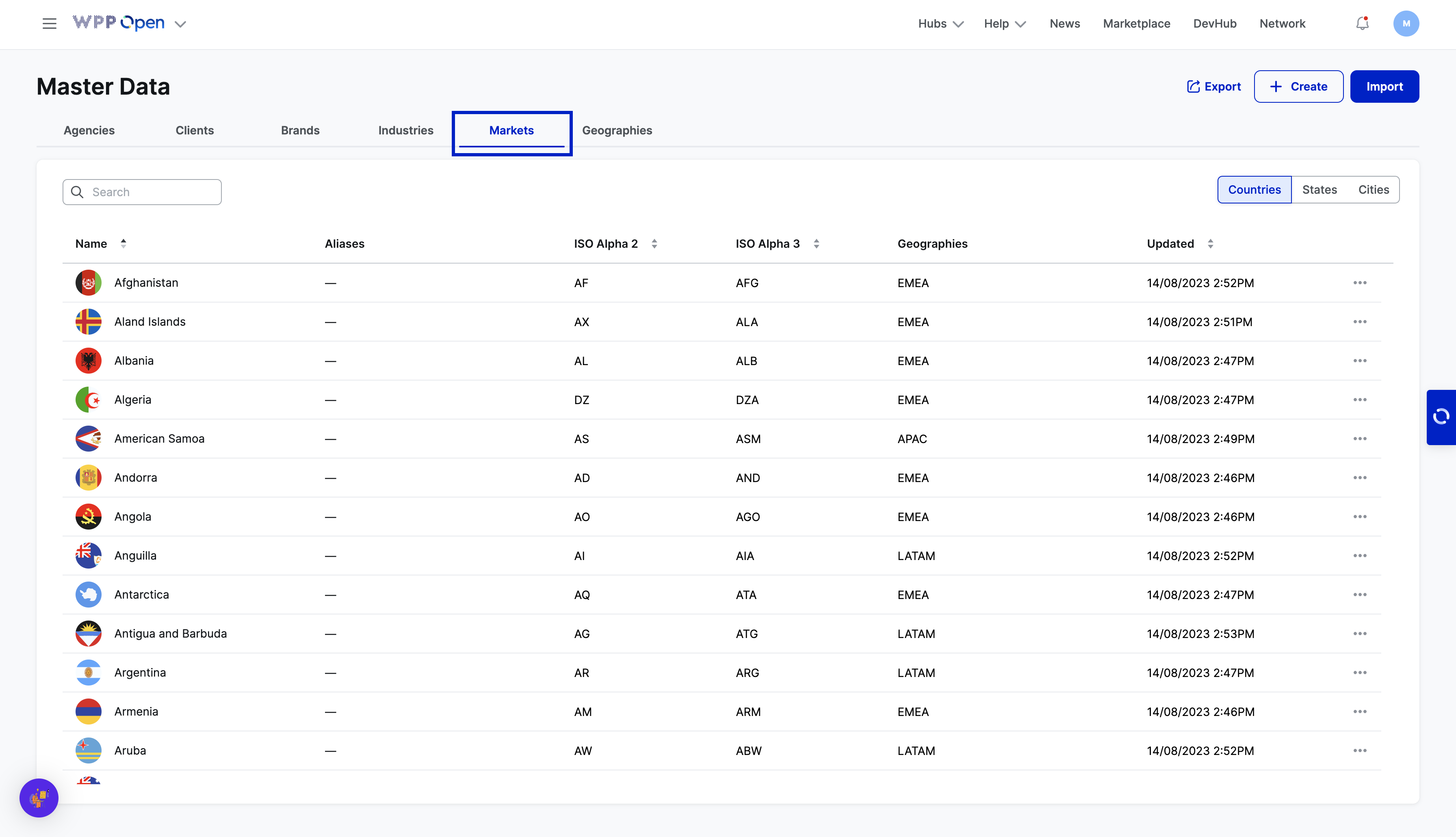Click the Import button
The image size is (1456, 837).
click(1384, 87)
